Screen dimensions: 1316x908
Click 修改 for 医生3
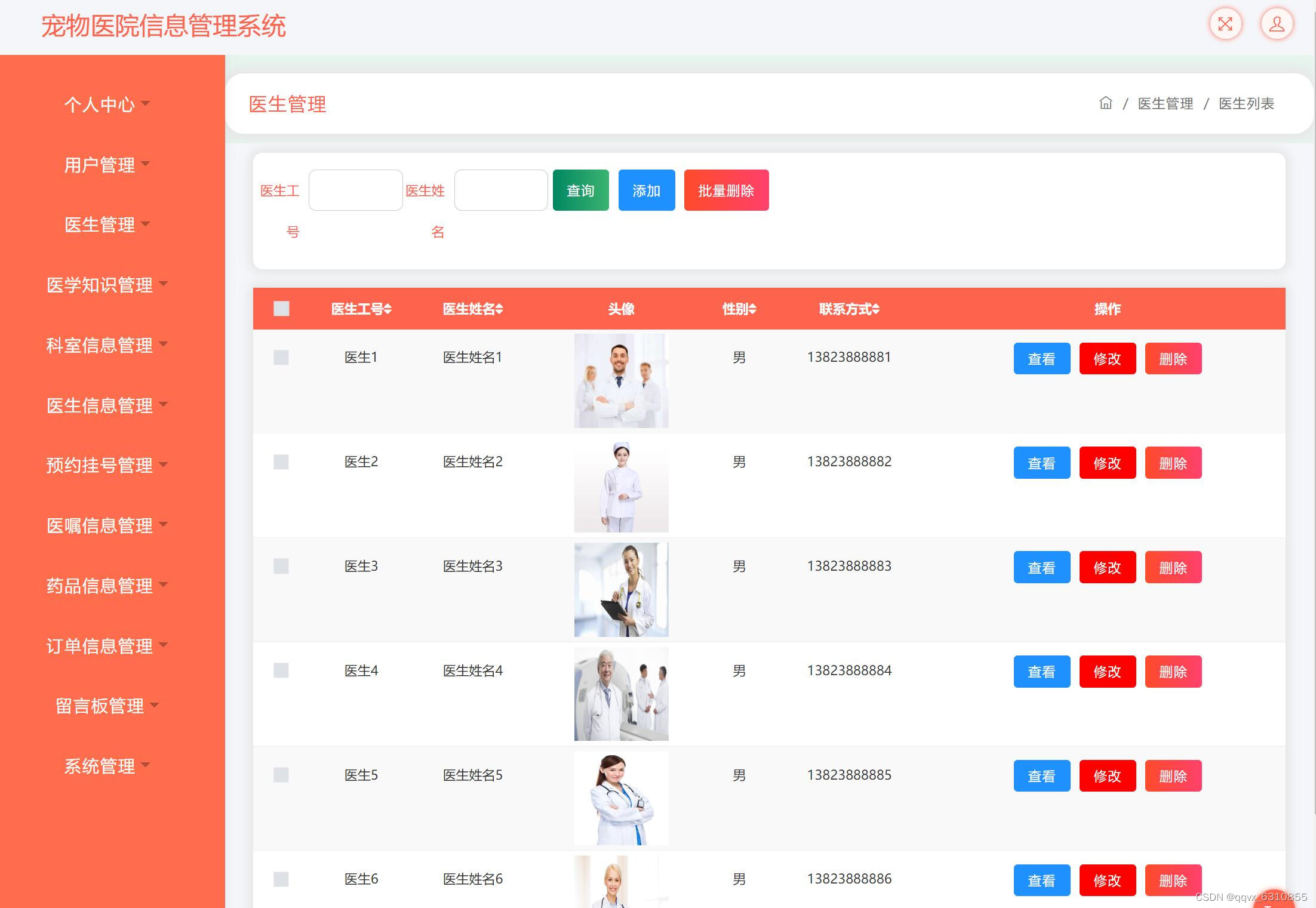(1107, 567)
